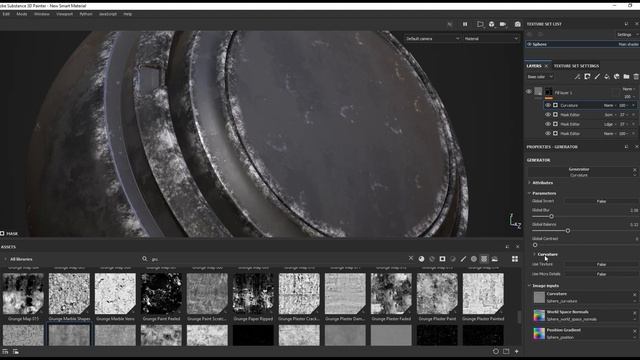Click the Filters icon in assets filter bar
640x360 pixels.
pyautogui.click(x=453, y=259)
